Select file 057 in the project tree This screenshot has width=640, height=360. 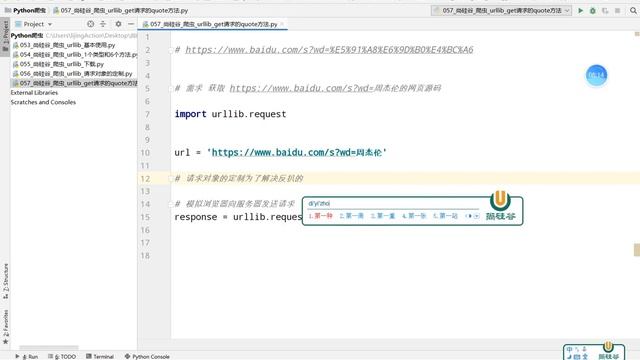(x=75, y=83)
